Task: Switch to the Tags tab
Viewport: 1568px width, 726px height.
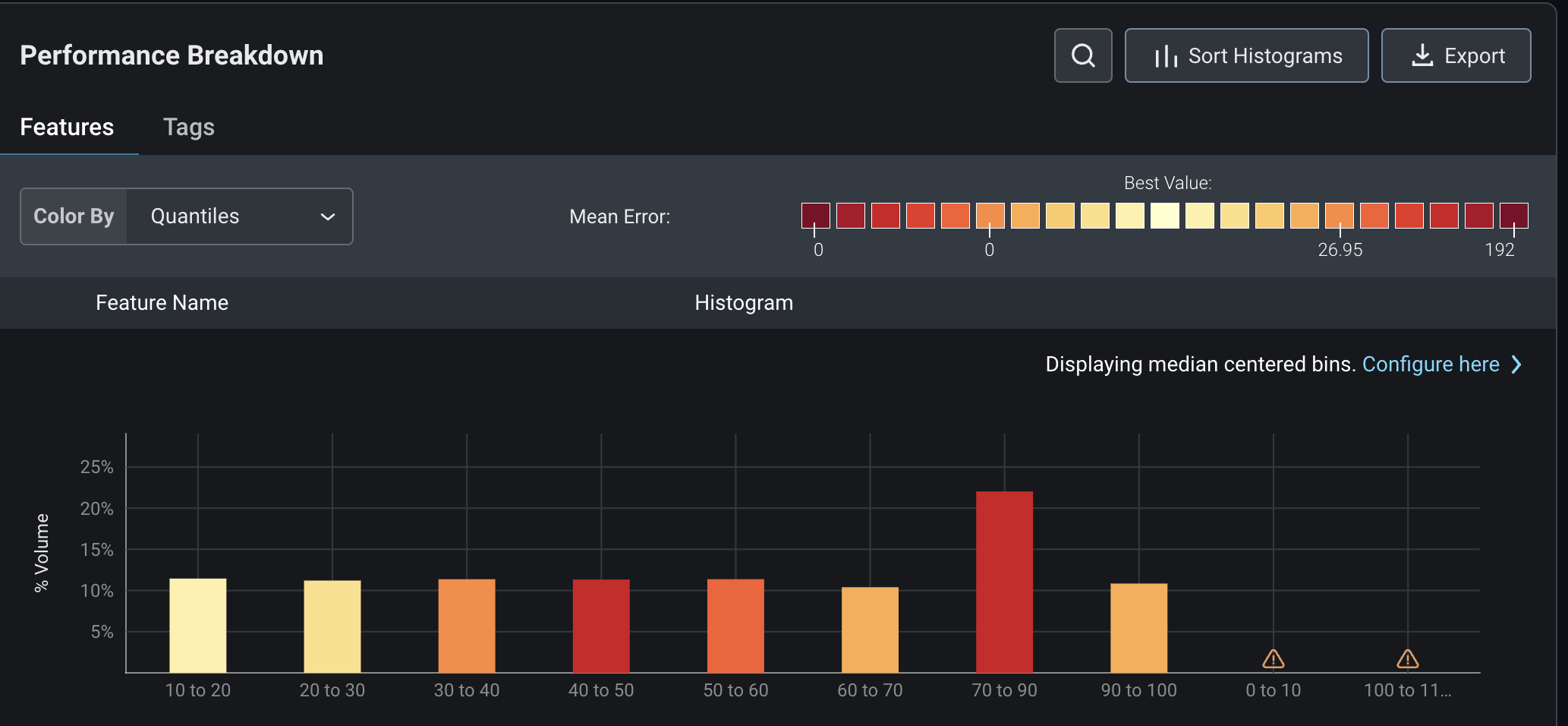Action: (189, 127)
